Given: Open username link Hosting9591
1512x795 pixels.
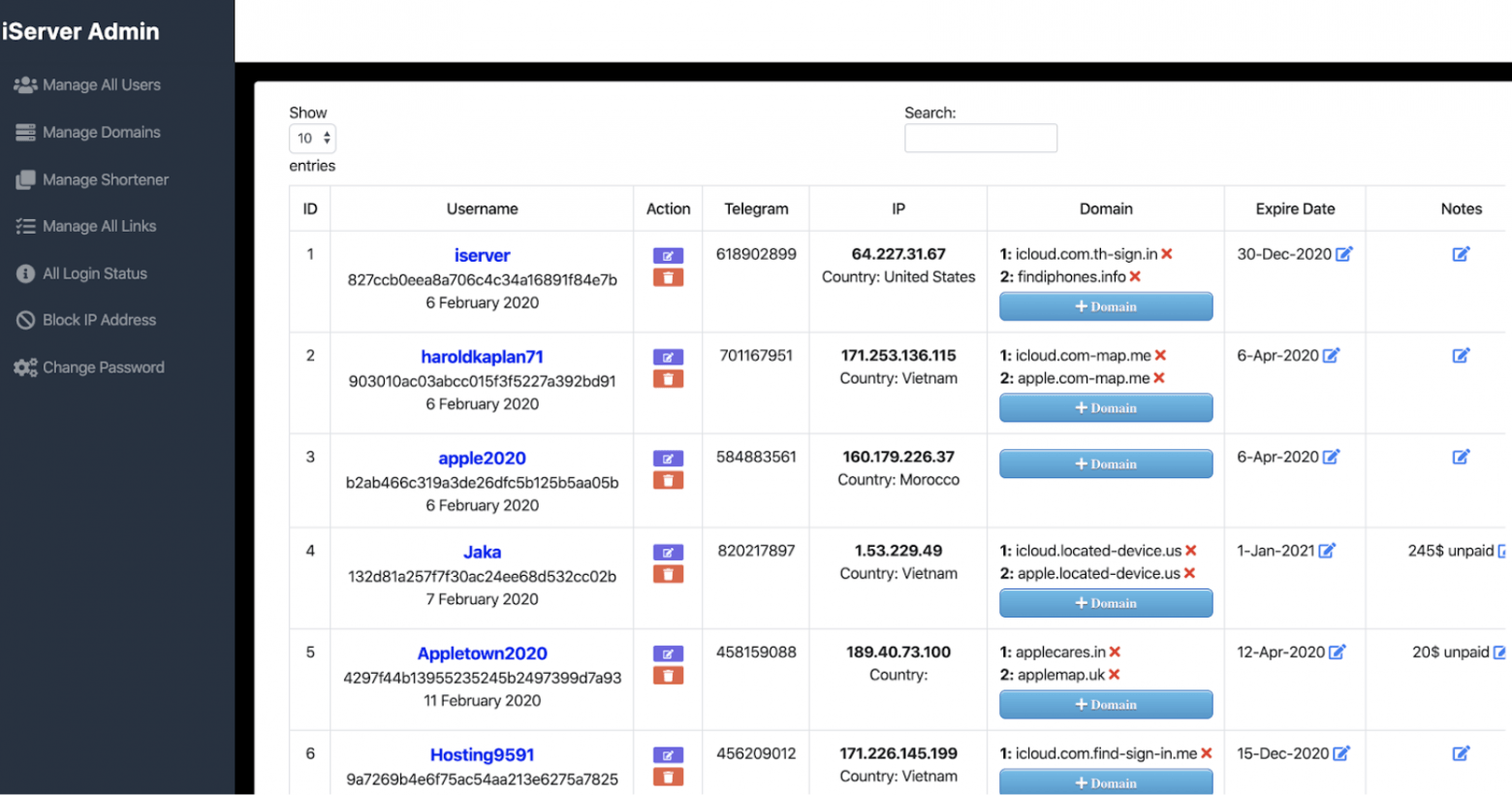Looking at the screenshot, I should (x=482, y=755).
